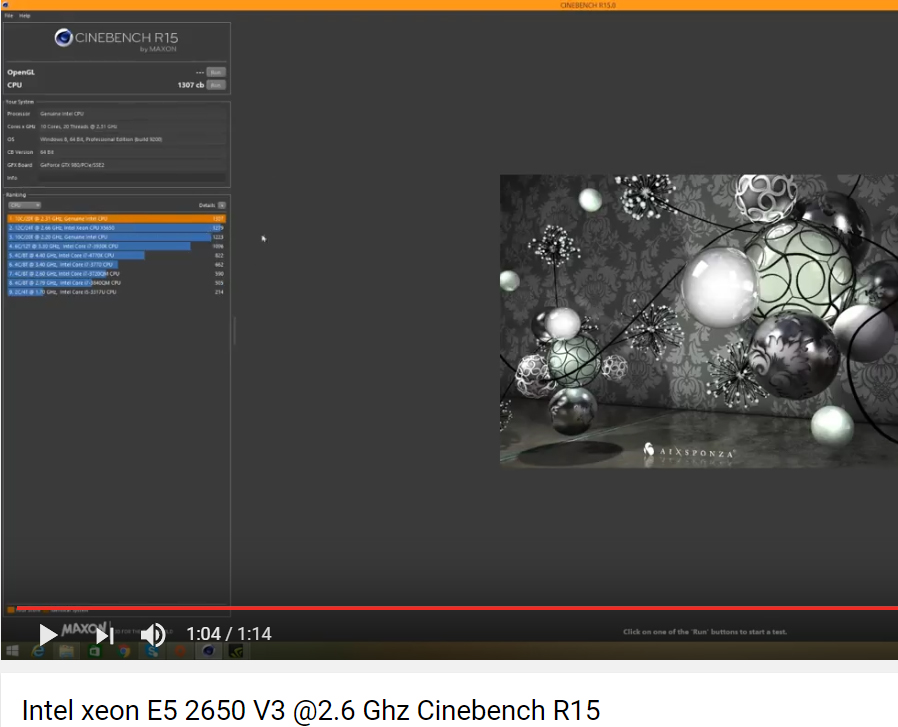Select rank 7 Intel Core i7-3720QM row

coord(116,273)
